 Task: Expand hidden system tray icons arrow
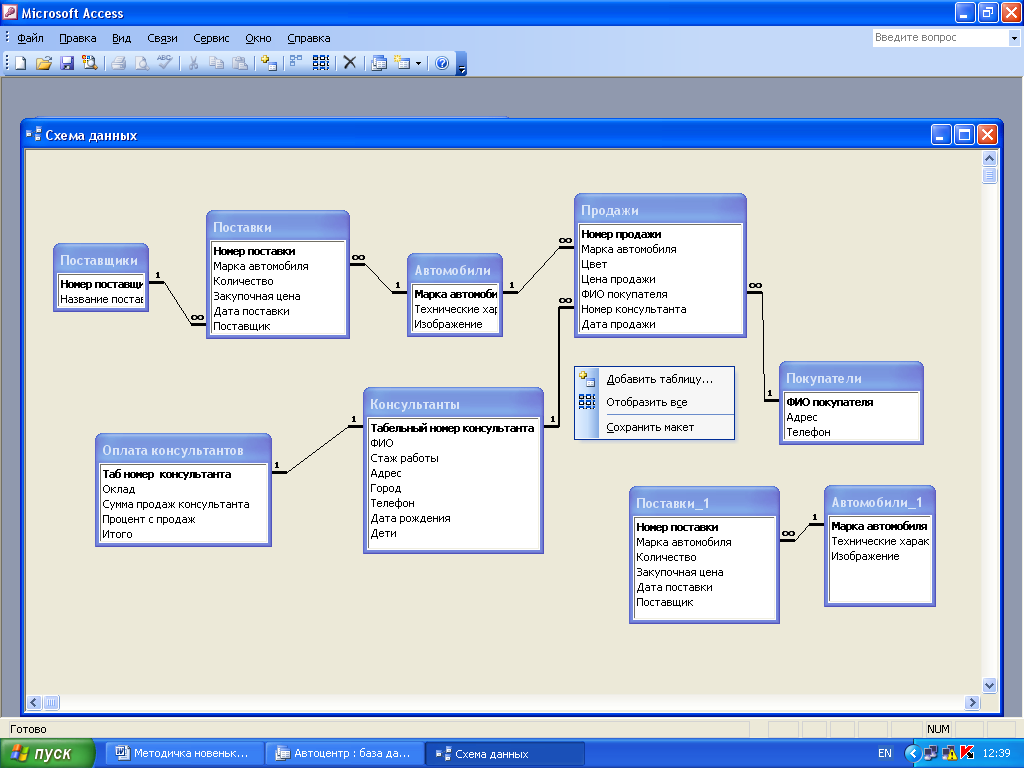tap(912, 754)
